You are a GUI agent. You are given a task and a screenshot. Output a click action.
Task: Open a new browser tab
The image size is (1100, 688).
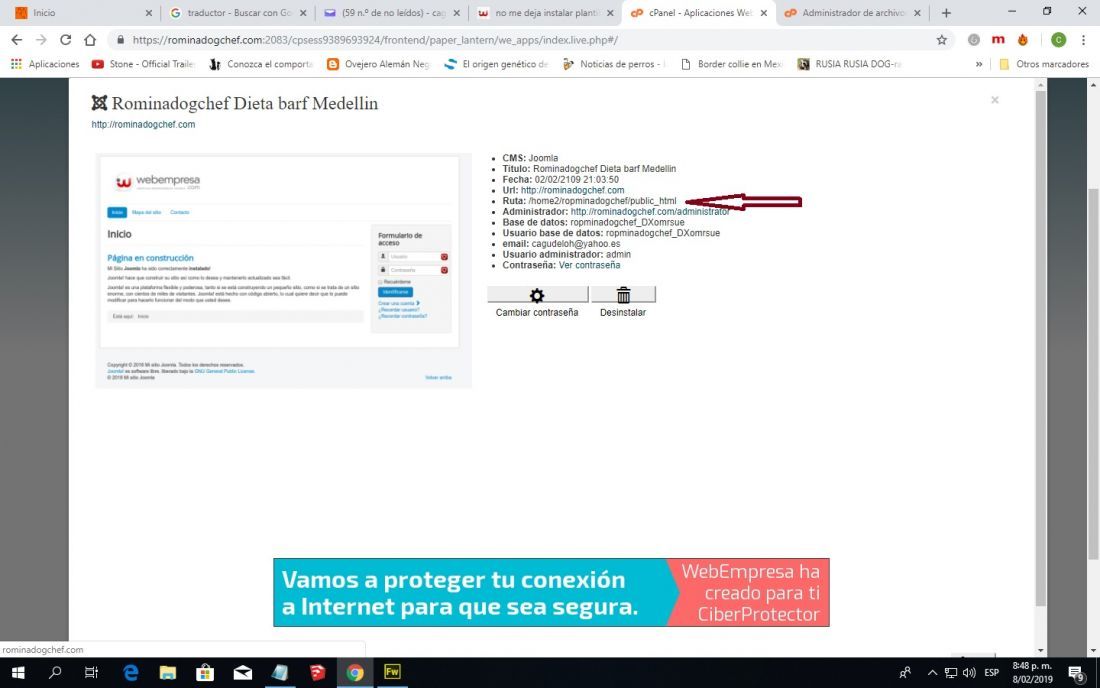(x=946, y=13)
